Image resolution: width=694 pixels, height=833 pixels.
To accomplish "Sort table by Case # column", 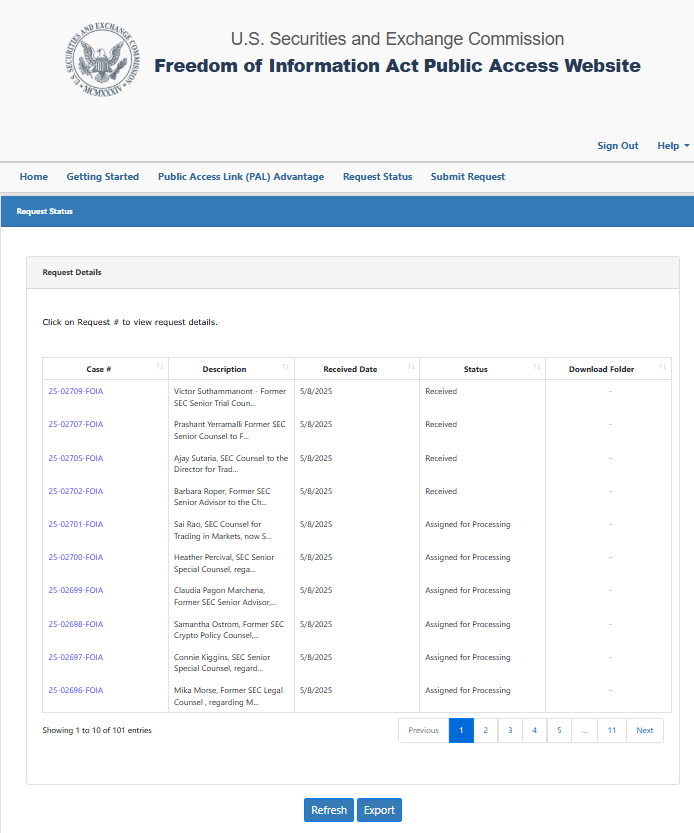I will 159,367.
